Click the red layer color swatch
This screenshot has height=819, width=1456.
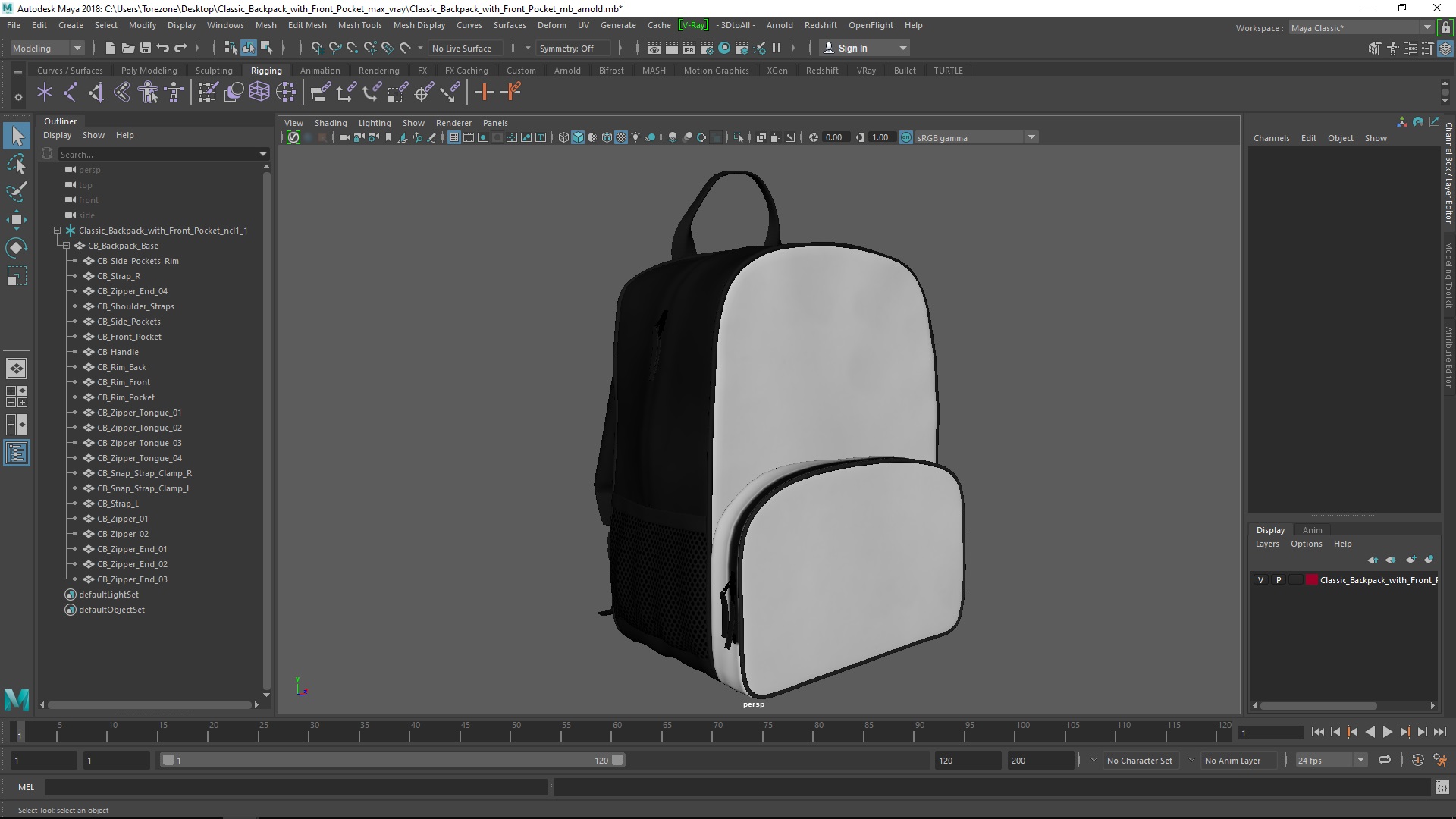click(x=1311, y=580)
